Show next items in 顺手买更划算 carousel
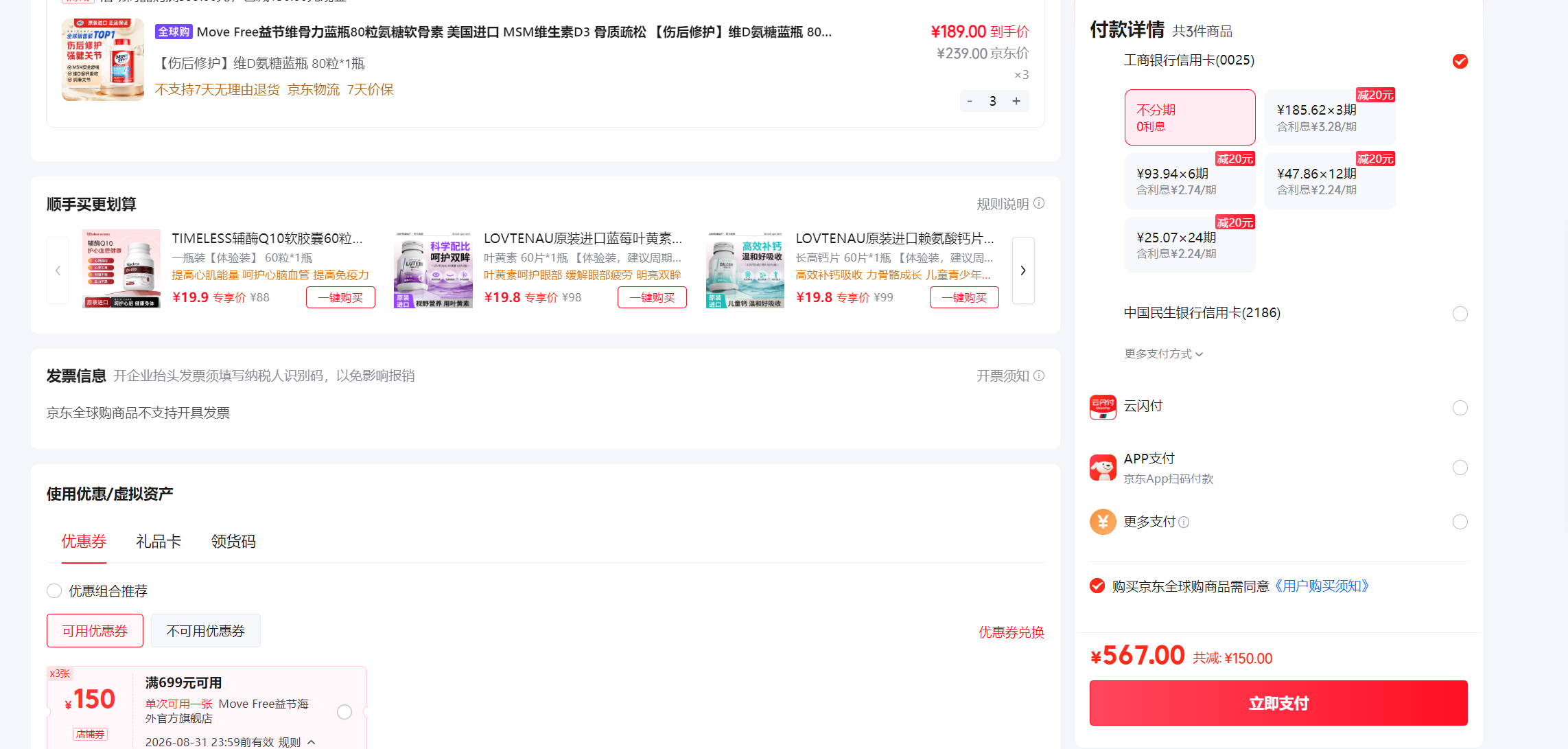Screen dimensions: 1568x749 [1023, 270]
